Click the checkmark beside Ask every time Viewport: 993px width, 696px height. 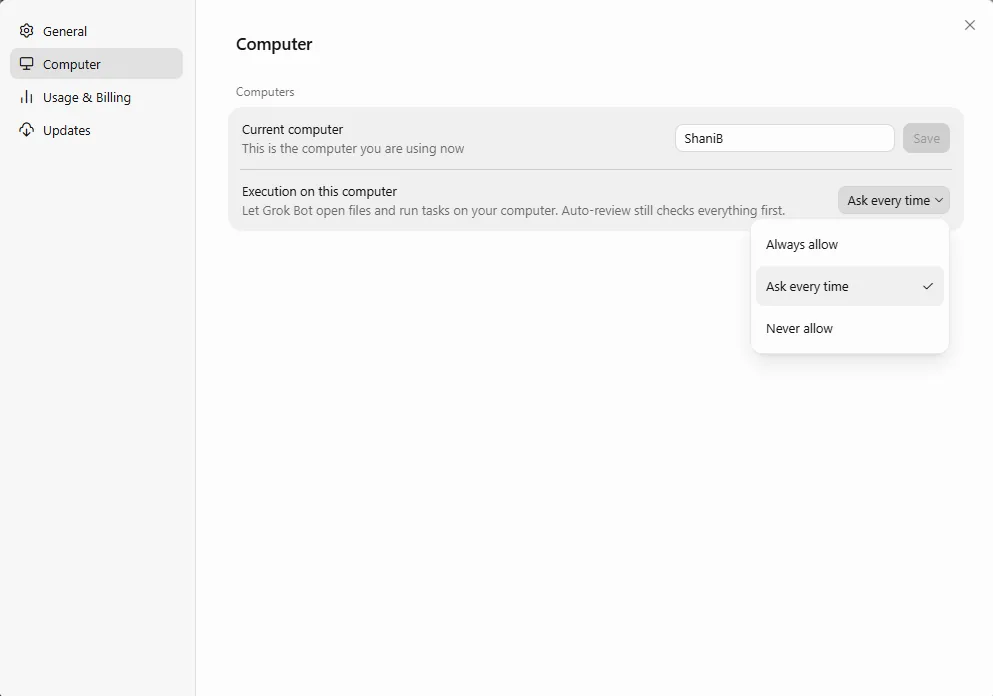(928, 286)
